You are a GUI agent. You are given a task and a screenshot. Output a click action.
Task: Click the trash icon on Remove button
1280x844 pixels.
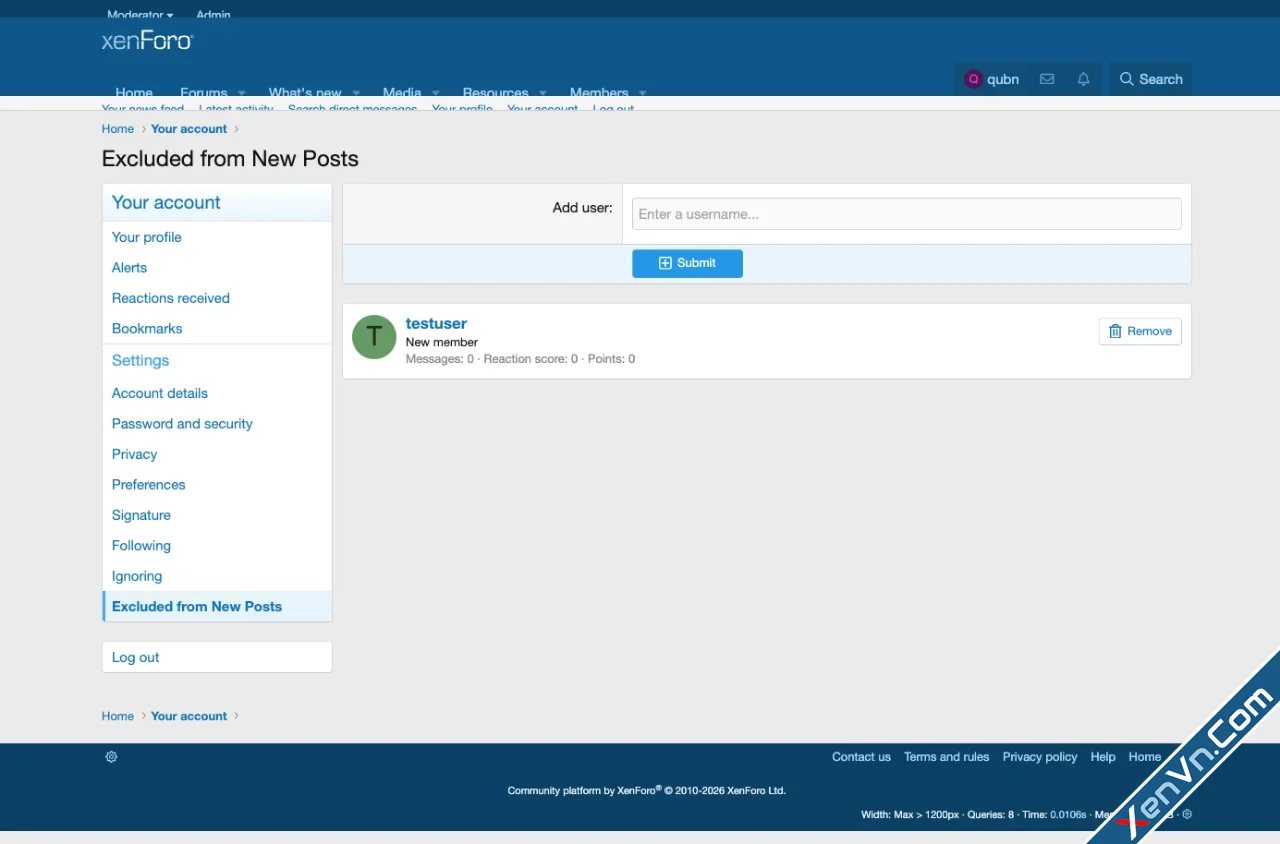(x=1117, y=331)
